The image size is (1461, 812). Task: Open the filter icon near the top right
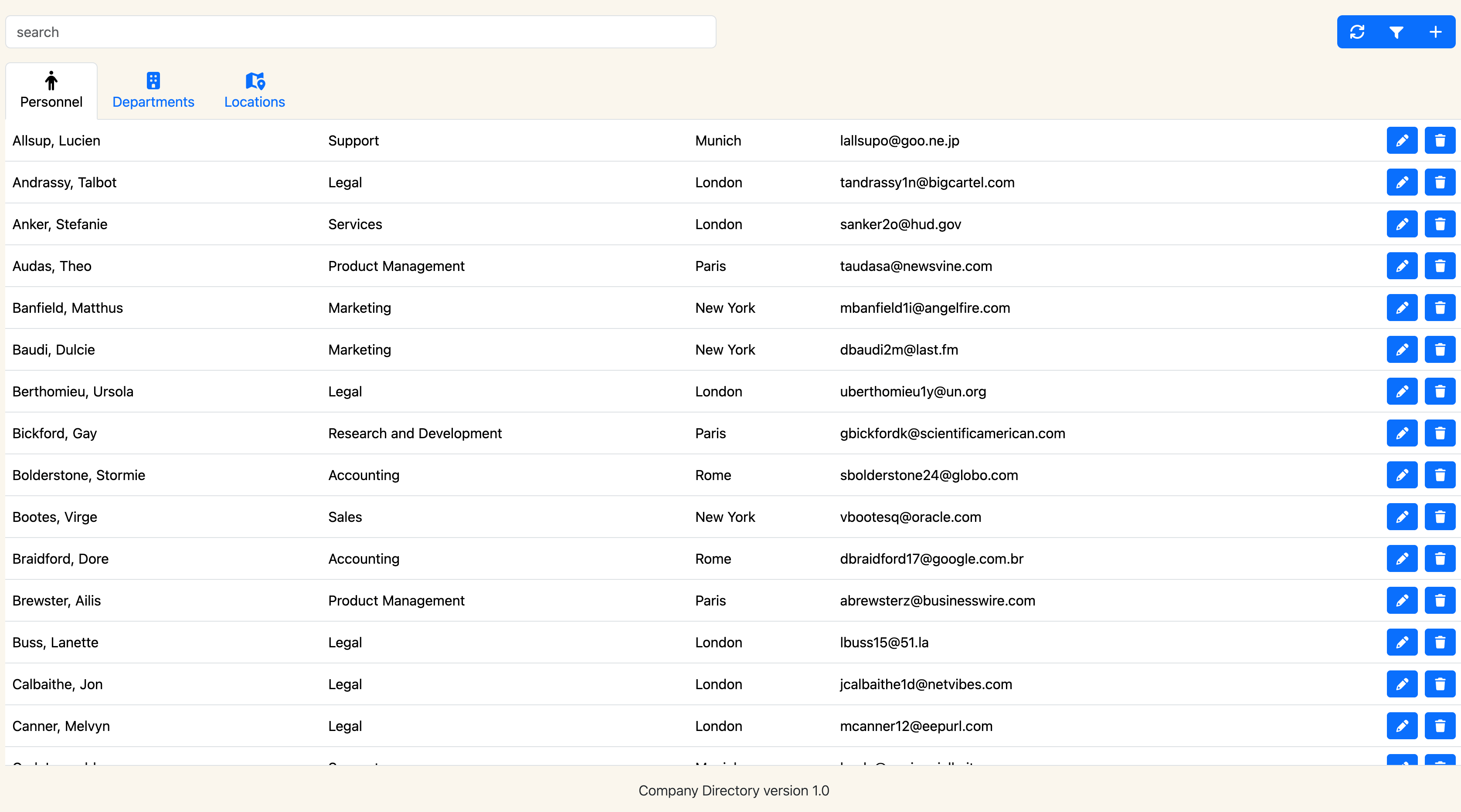click(x=1396, y=32)
